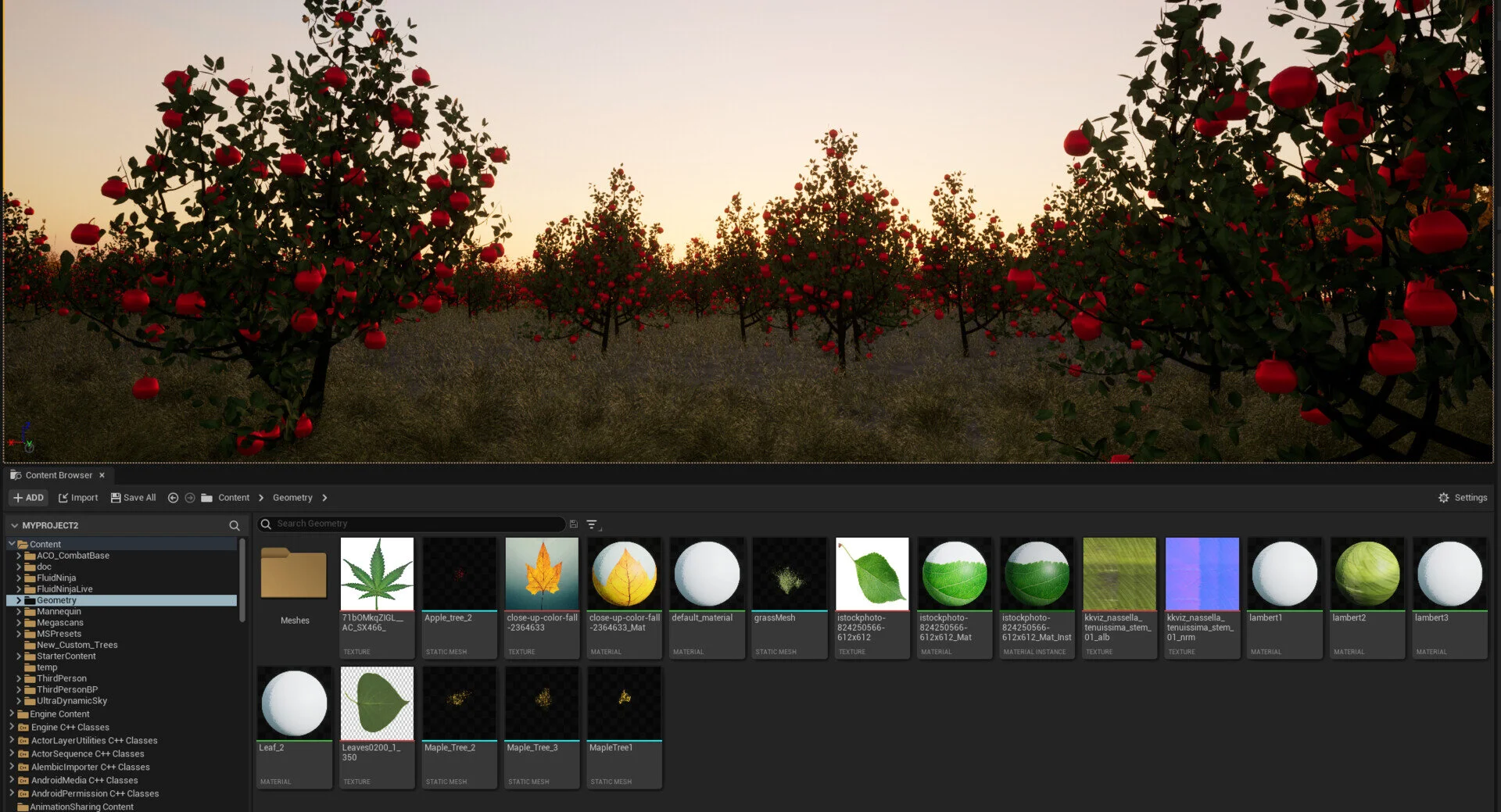Collapse the Content root folder
The image size is (1501, 812).
[11, 544]
